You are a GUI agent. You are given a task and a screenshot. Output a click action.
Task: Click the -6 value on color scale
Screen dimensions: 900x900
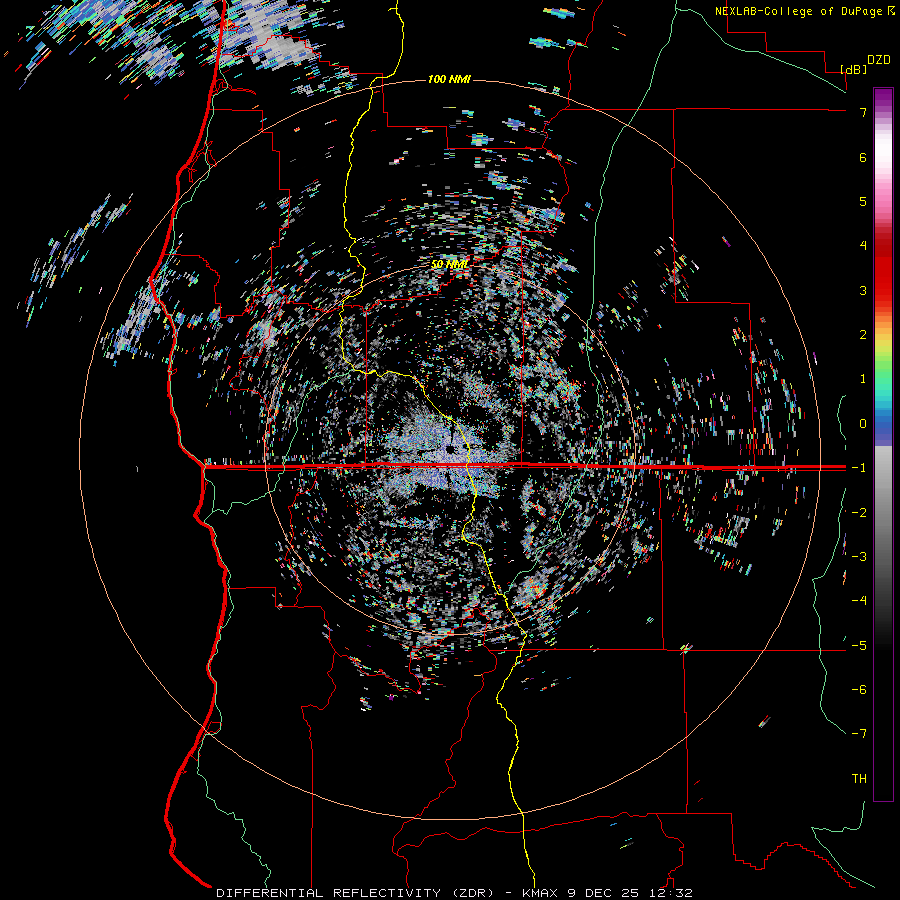coord(859,689)
